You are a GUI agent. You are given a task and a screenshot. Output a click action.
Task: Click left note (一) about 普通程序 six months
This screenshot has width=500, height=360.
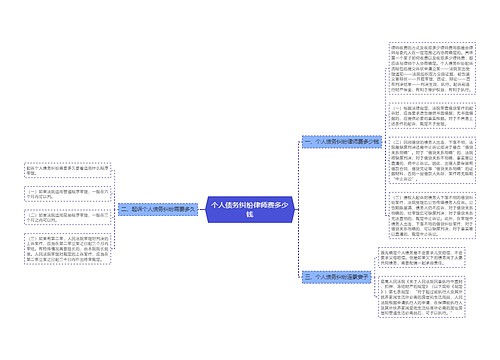click(x=68, y=194)
